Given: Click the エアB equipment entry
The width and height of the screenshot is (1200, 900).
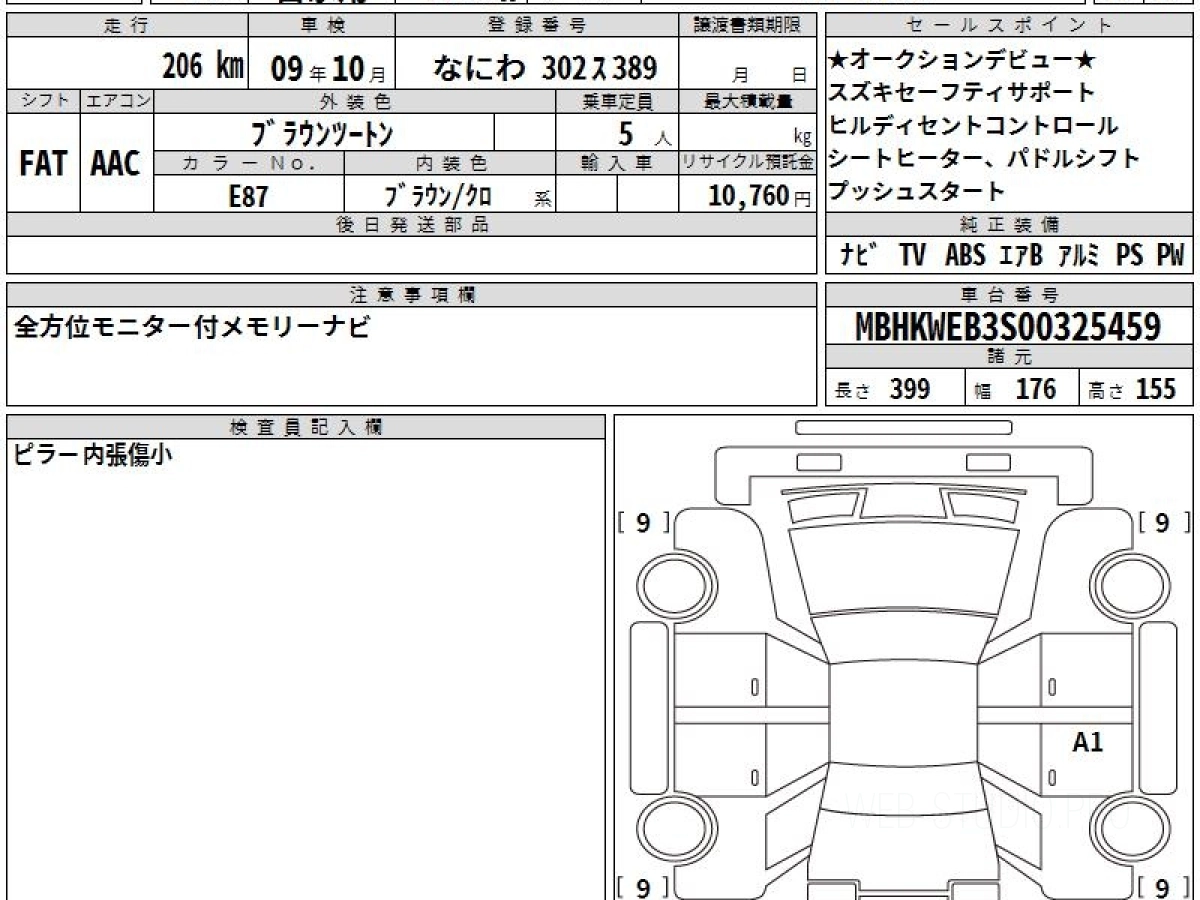Looking at the screenshot, I should [1021, 256].
